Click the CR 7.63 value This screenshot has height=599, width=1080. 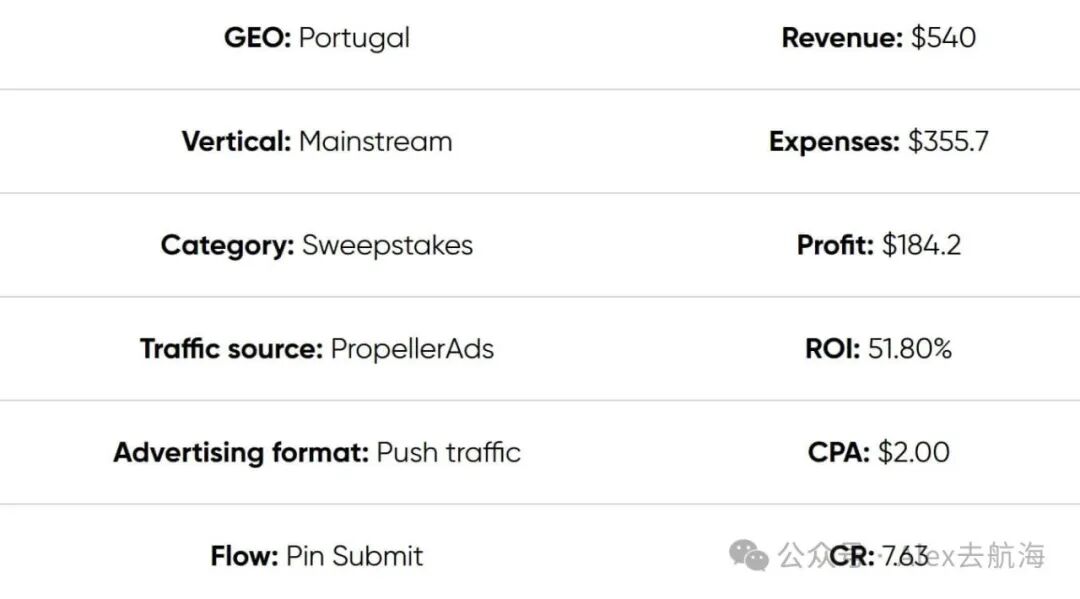click(879, 556)
